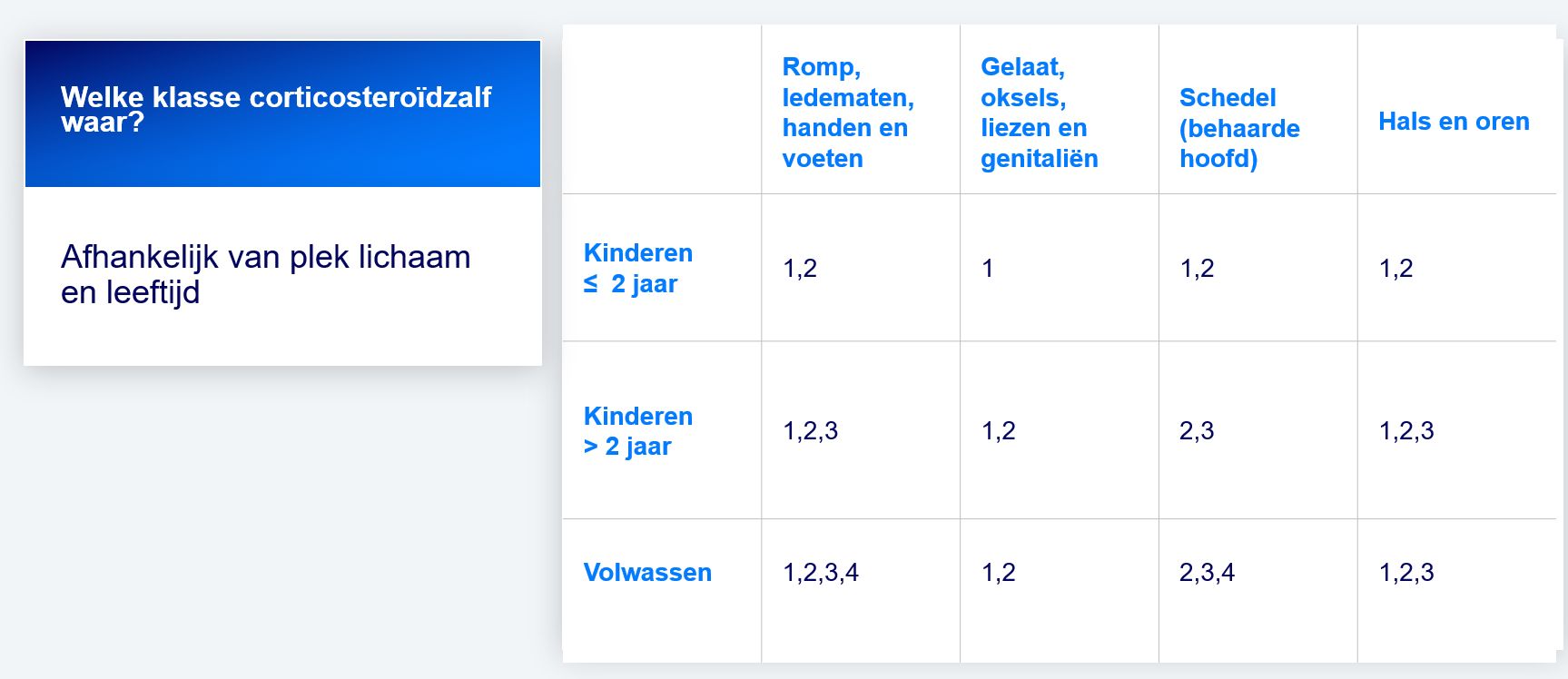Click the Hals en oren cell for Volwassen
The image size is (1568, 679).
1405,573
